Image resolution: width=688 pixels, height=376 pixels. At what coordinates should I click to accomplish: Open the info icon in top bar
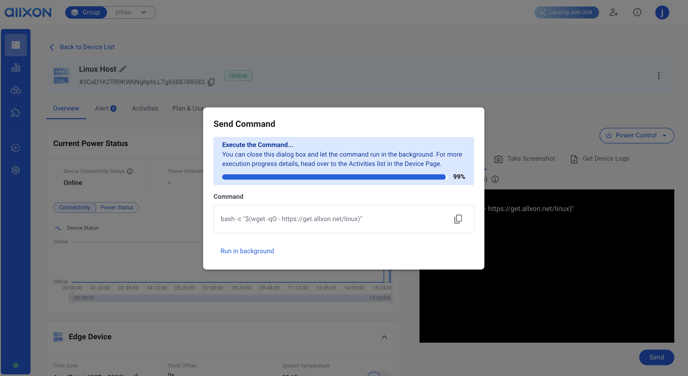(637, 12)
